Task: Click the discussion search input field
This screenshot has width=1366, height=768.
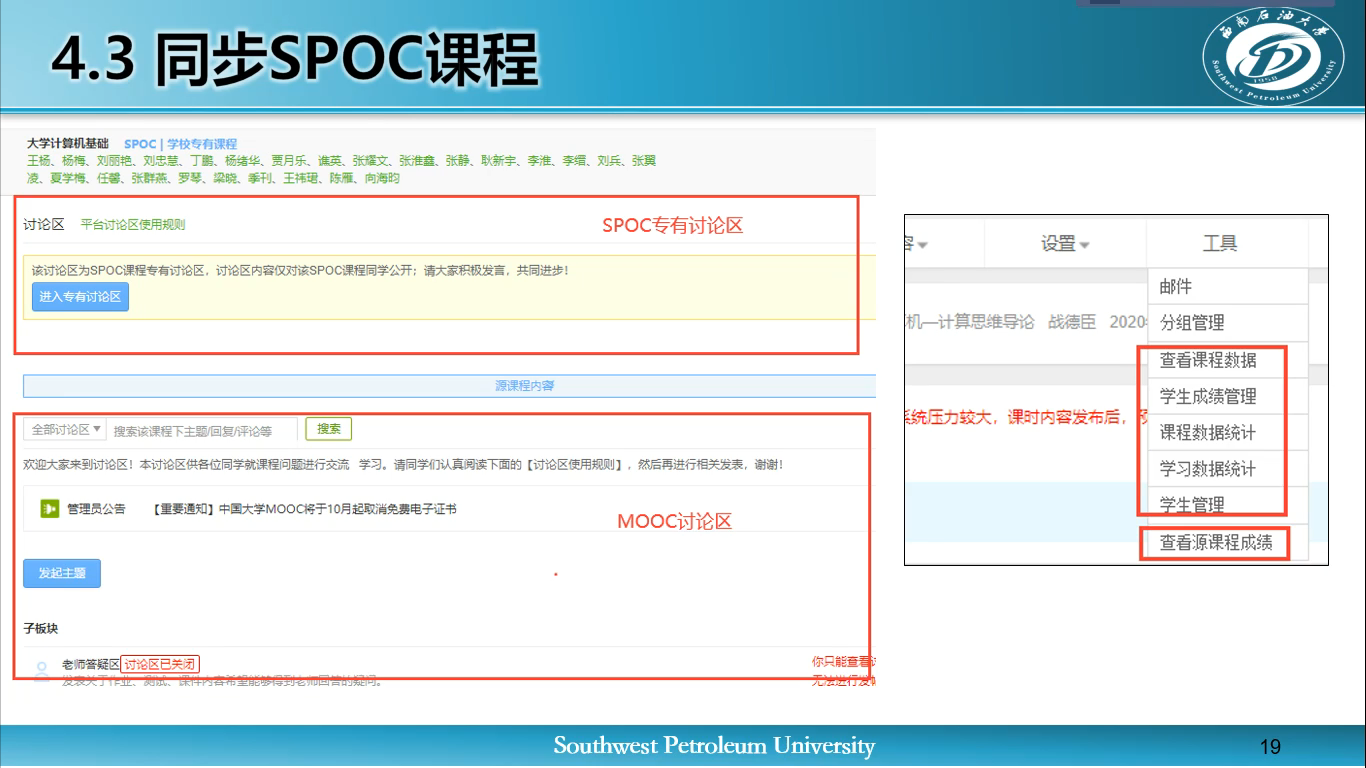Action: 202,430
